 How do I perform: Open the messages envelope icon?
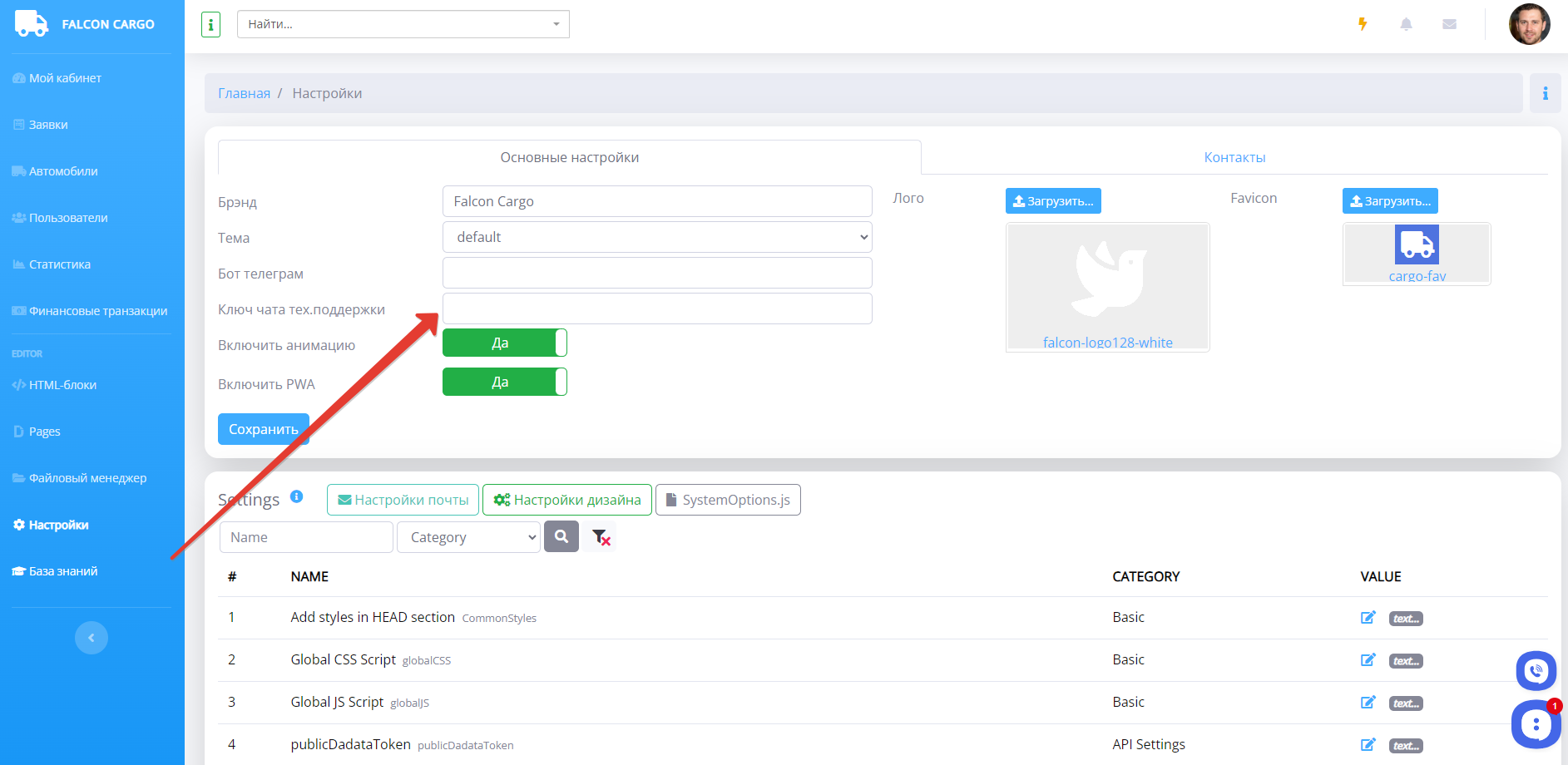pos(1449,24)
